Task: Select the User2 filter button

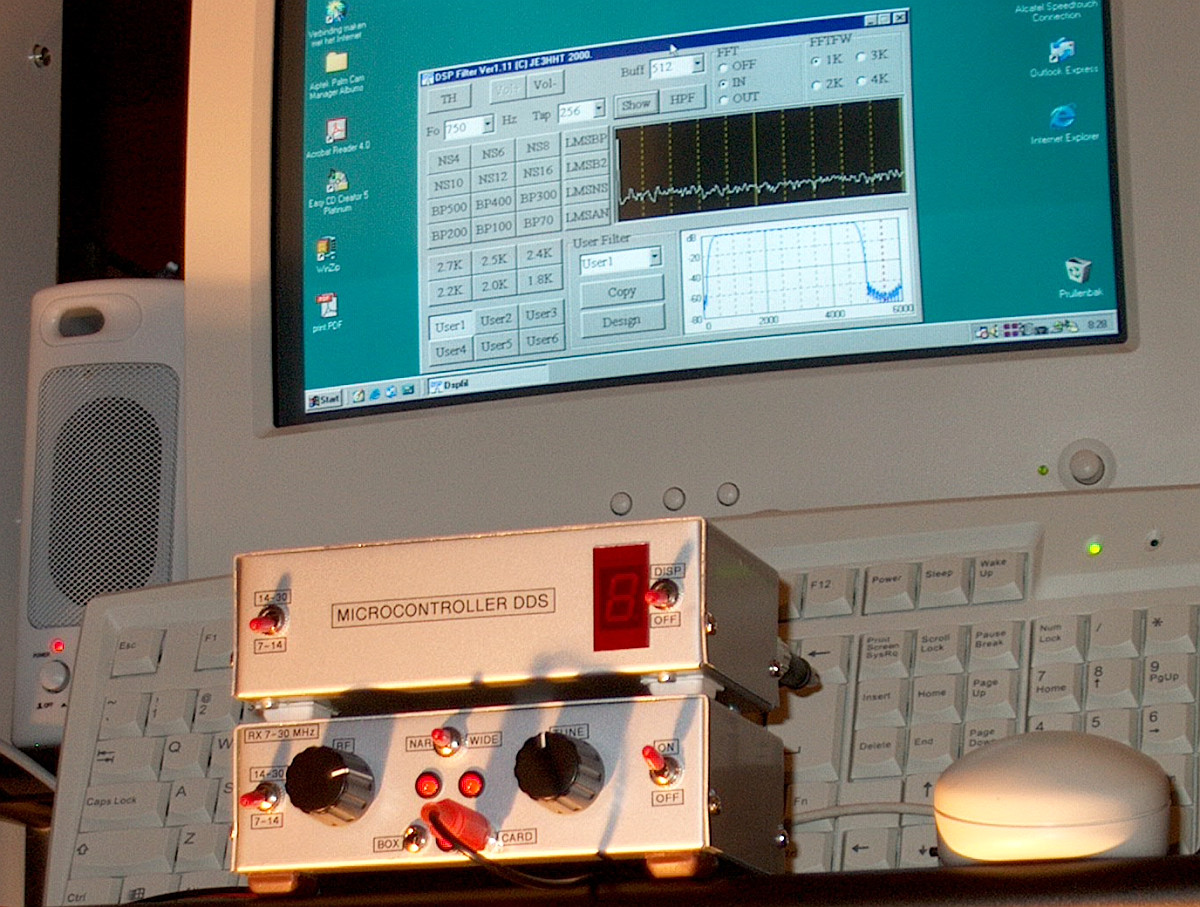Action: tap(496, 320)
